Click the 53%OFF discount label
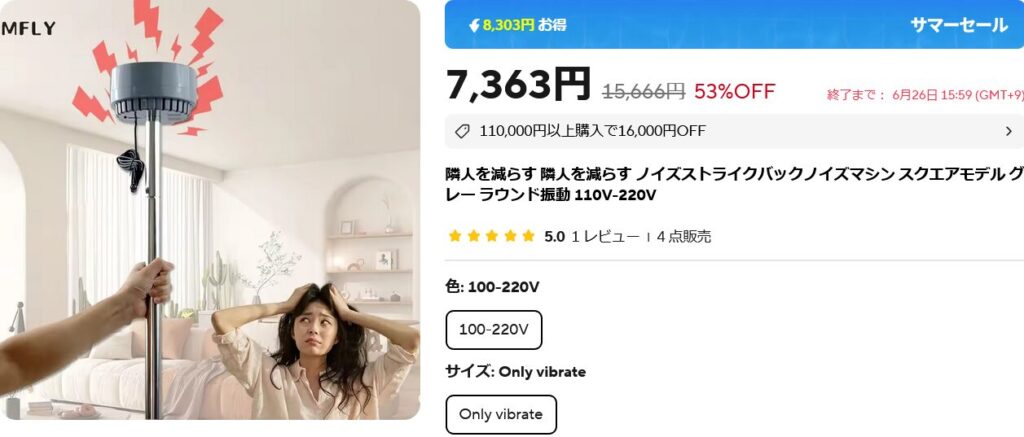Viewport: 1024px width, 437px height. point(735,91)
